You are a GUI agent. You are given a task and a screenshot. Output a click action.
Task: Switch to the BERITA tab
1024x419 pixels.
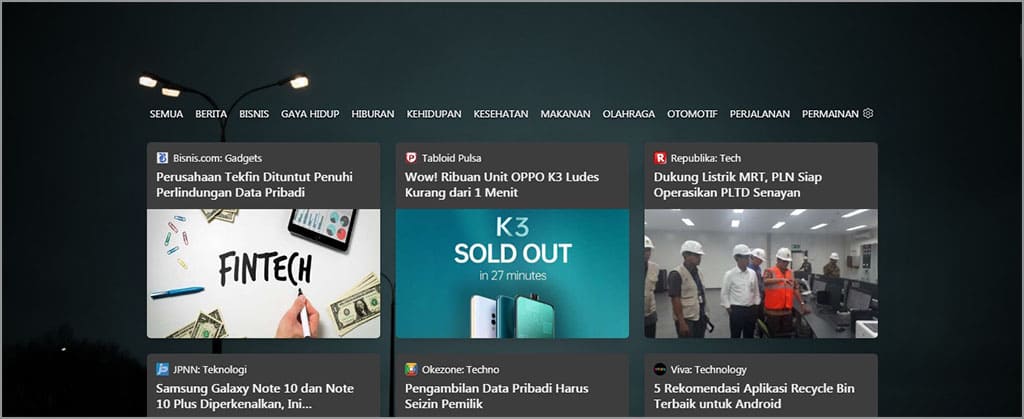click(211, 114)
